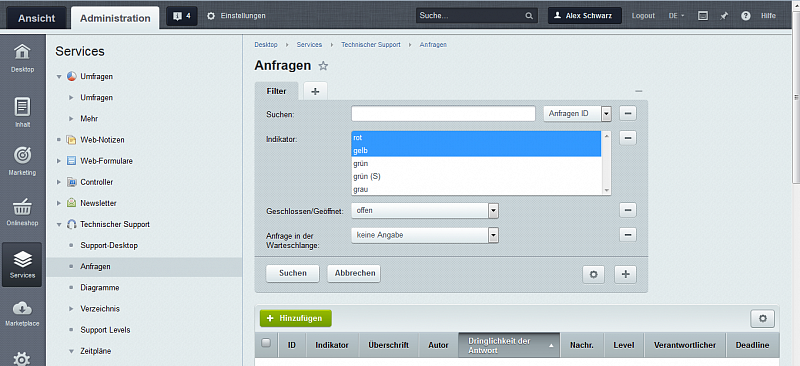This screenshot has height=366, width=800.
Task: Remove the Indikator filter row
Action: coord(628,138)
